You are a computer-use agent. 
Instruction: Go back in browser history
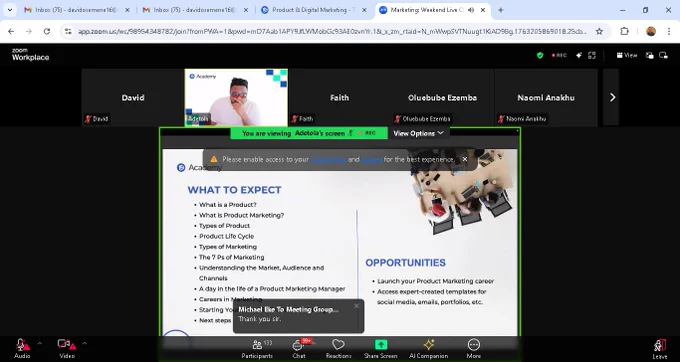click(x=11, y=31)
